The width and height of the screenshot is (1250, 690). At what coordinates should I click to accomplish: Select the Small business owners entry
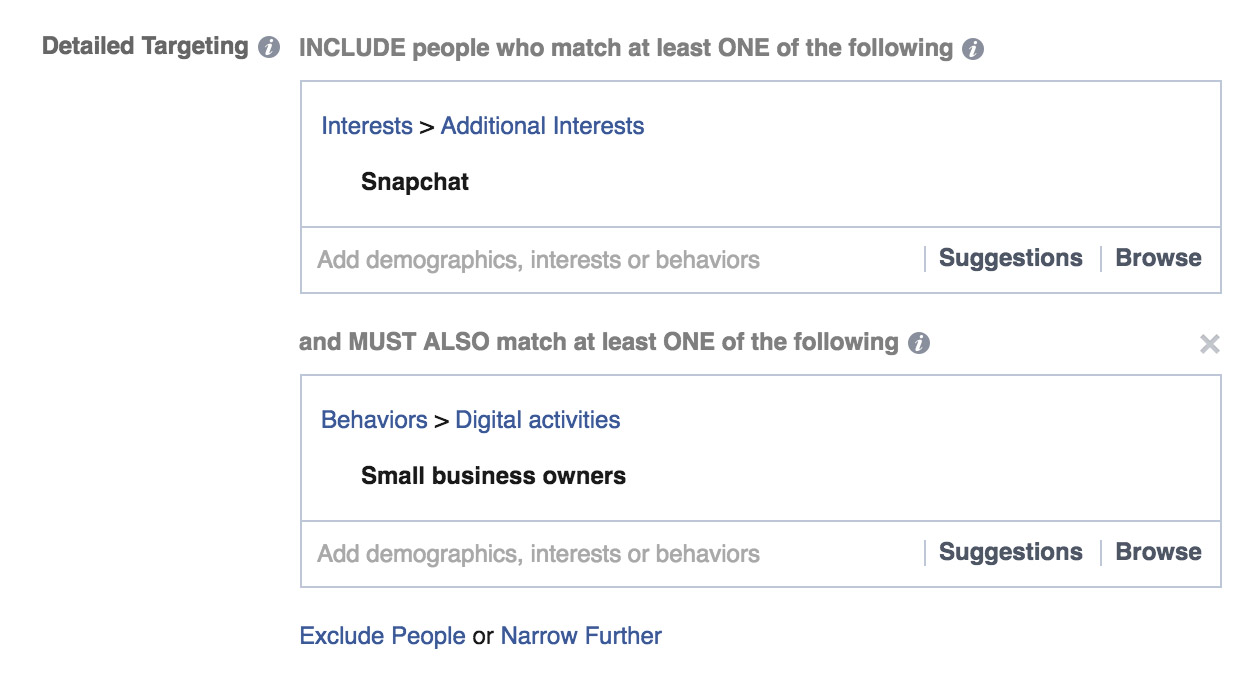[493, 476]
